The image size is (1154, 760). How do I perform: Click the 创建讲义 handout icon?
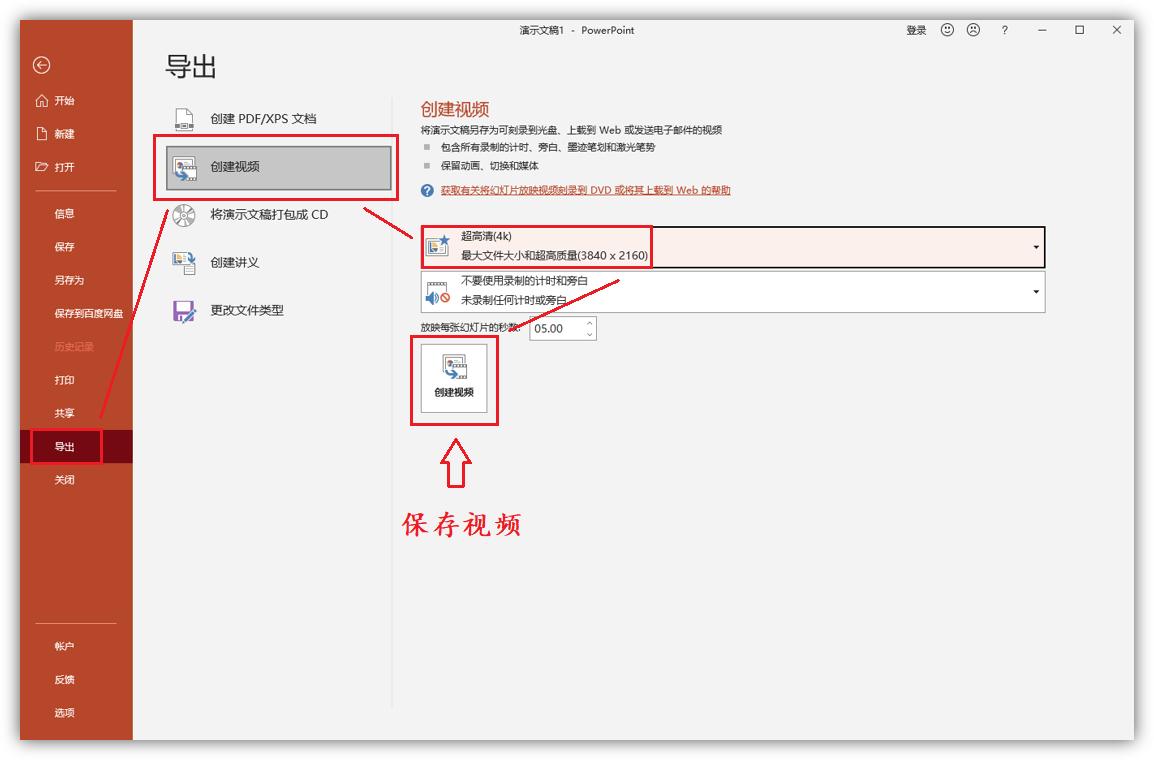(x=184, y=263)
